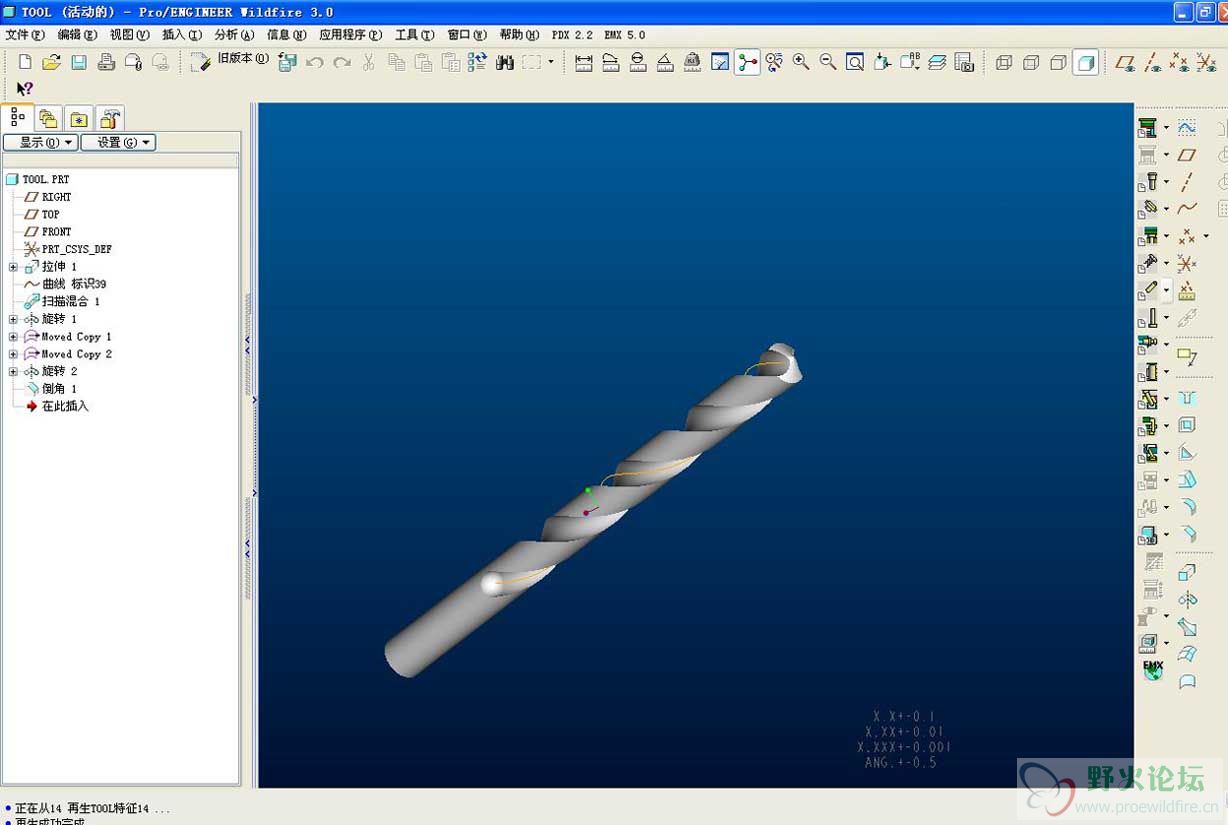This screenshot has height=825, width=1228.
Task: Create a datum curve from the right toolbar
Action: tap(1187, 209)
